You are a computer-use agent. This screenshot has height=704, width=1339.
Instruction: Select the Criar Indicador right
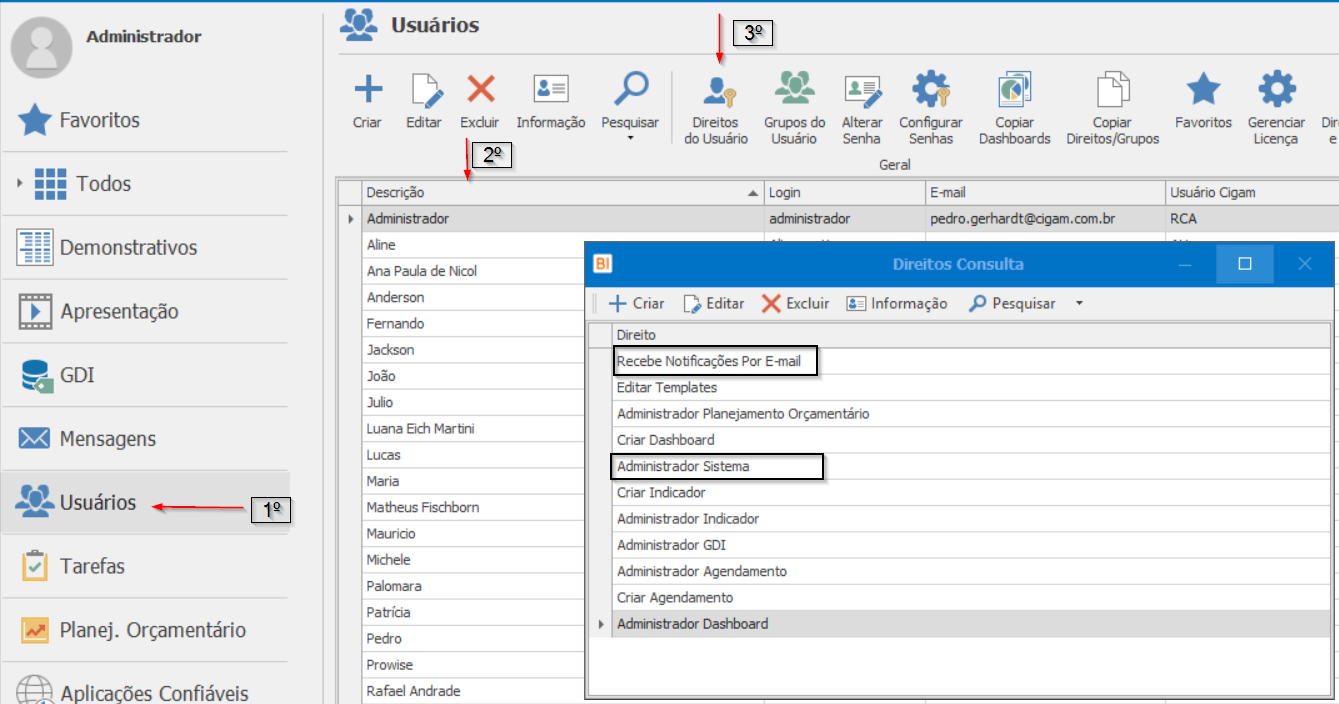972,492
